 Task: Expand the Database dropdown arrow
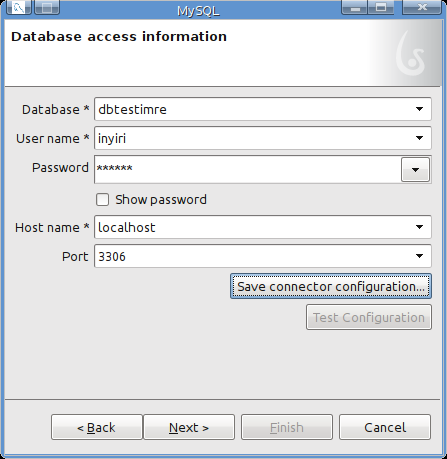[419, 109]
